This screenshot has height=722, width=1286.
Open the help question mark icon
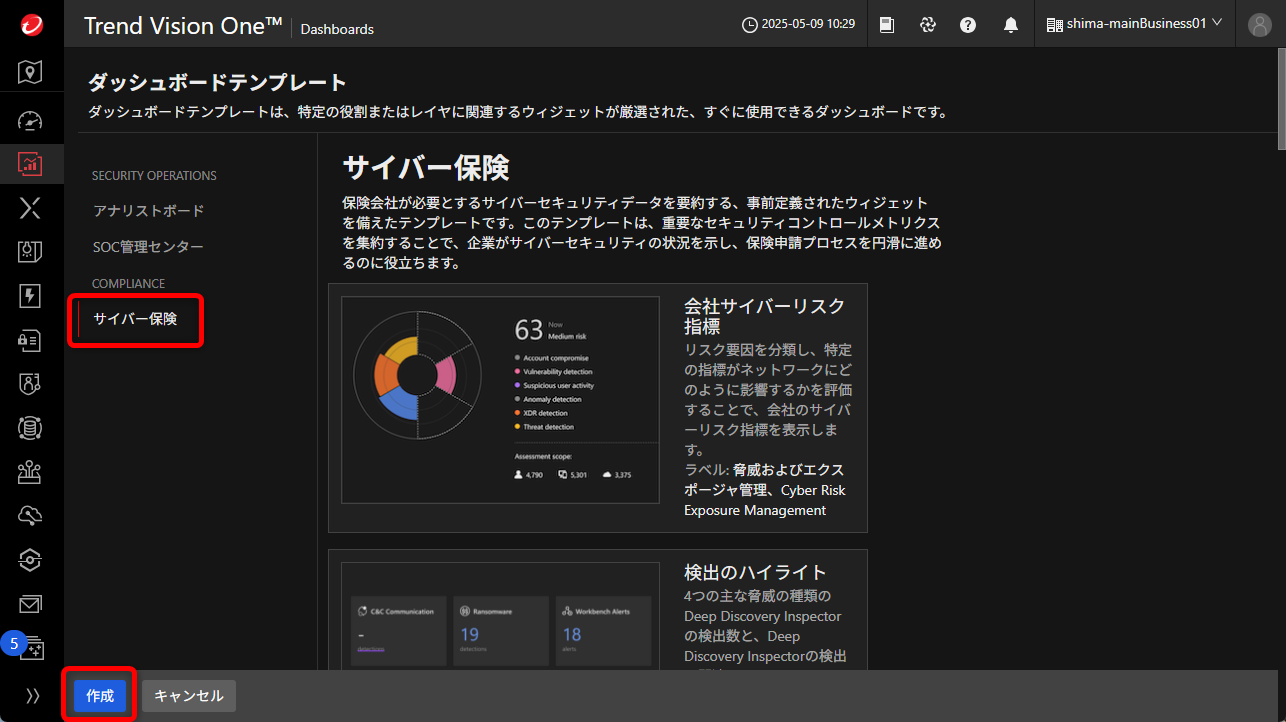point(968,25)
